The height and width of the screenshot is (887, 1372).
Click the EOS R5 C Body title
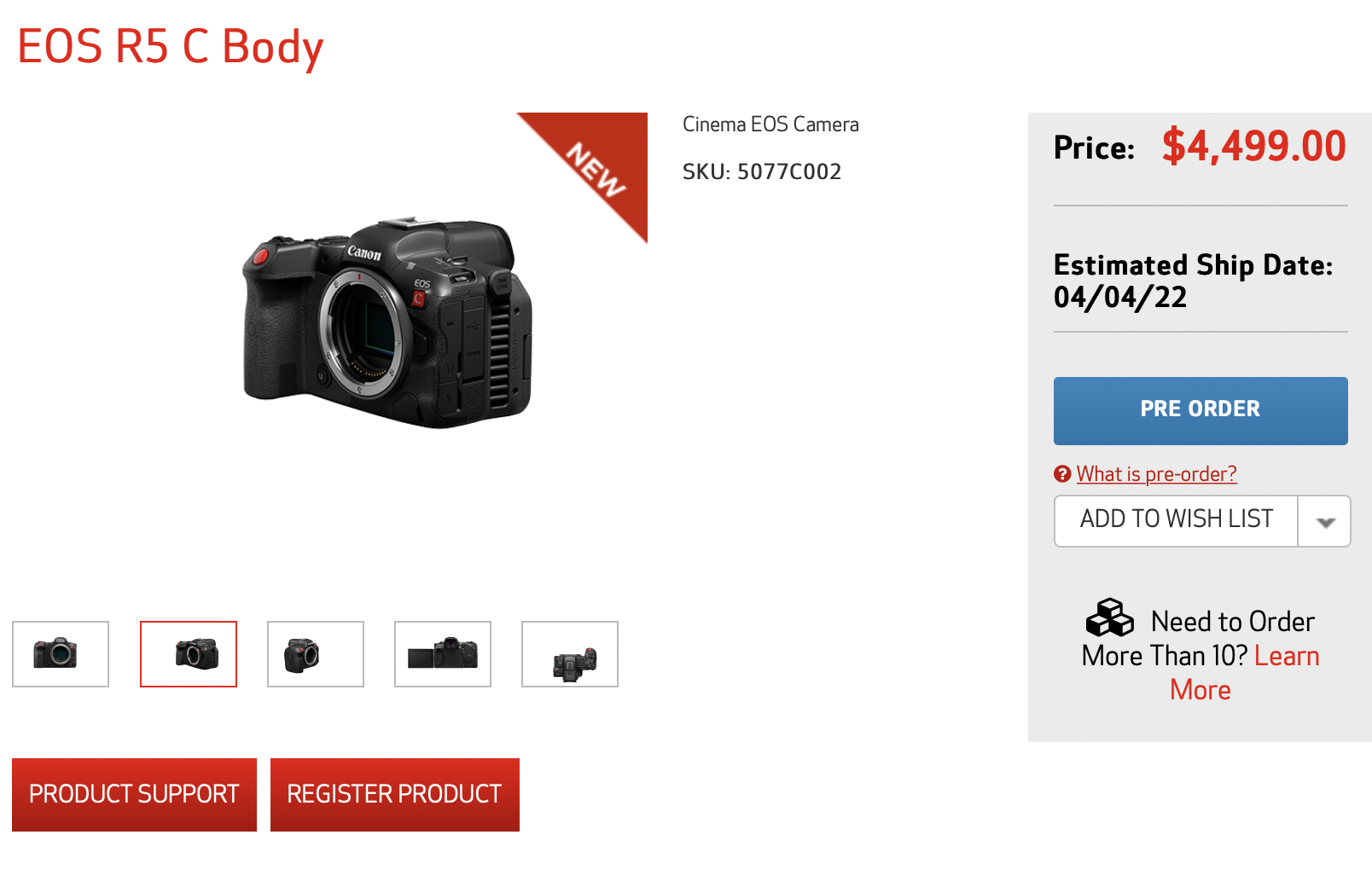pyautogui.click(x=171, y=48)
